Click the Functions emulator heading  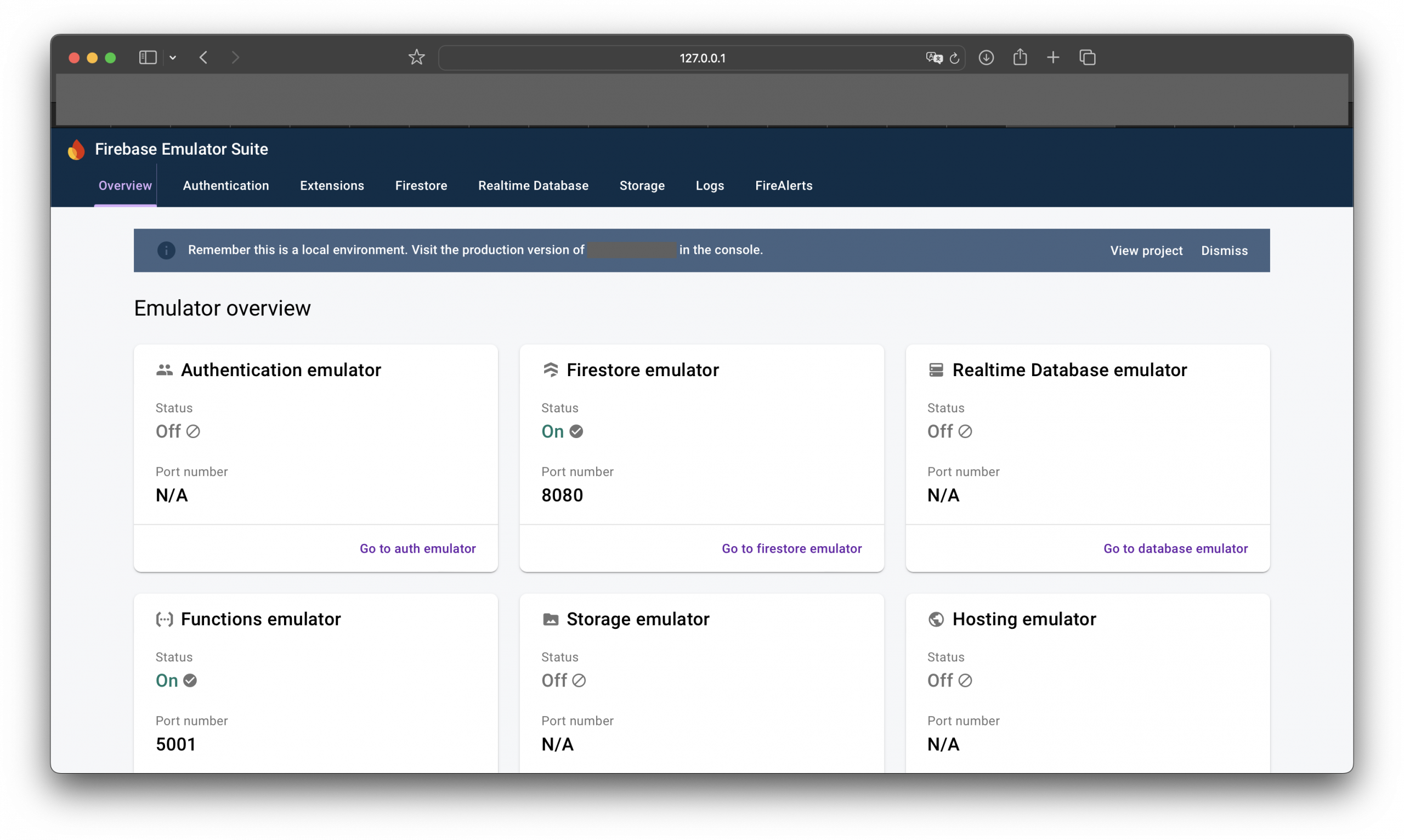point(261,619)
